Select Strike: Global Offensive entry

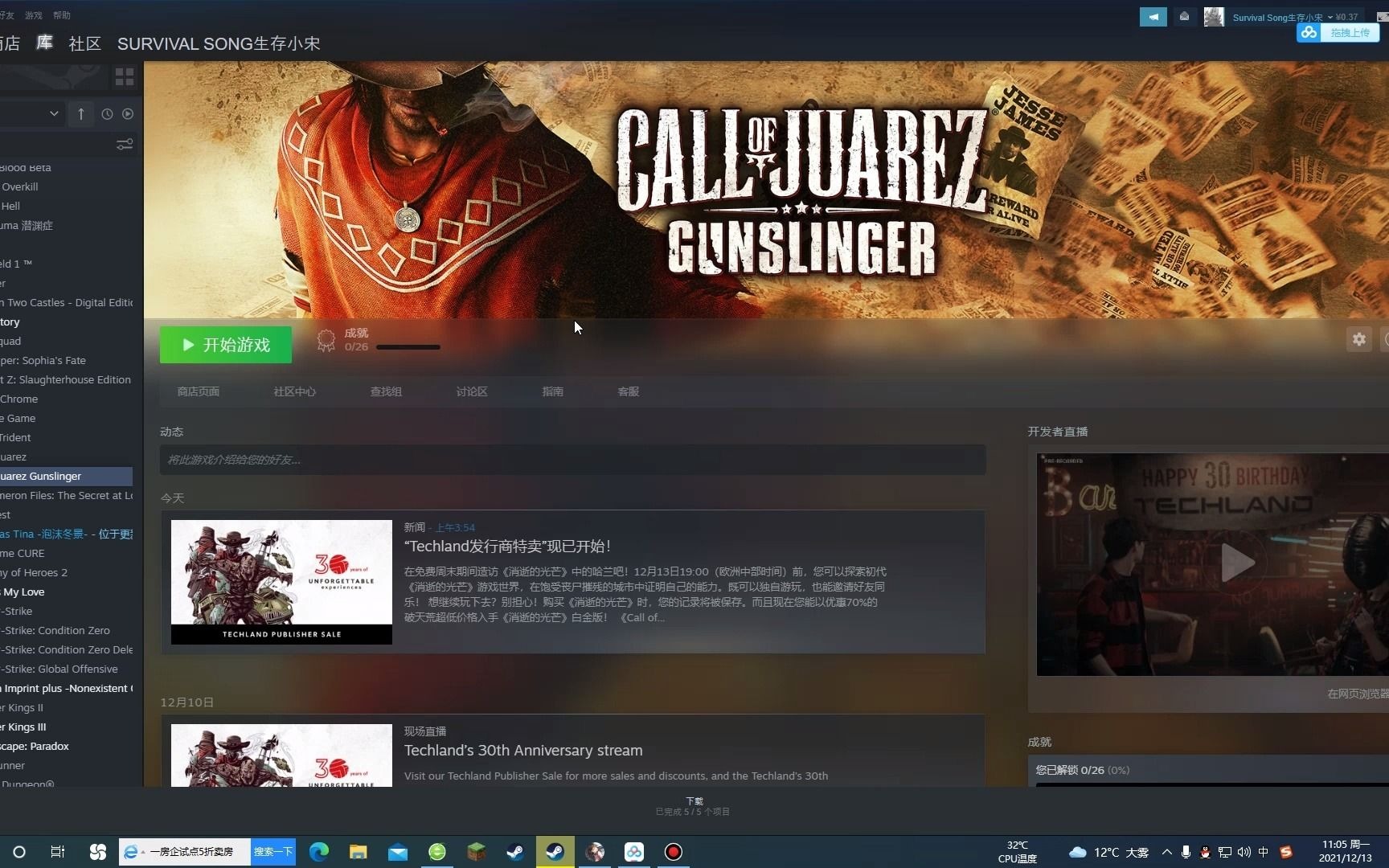click(x=66, y=669)
